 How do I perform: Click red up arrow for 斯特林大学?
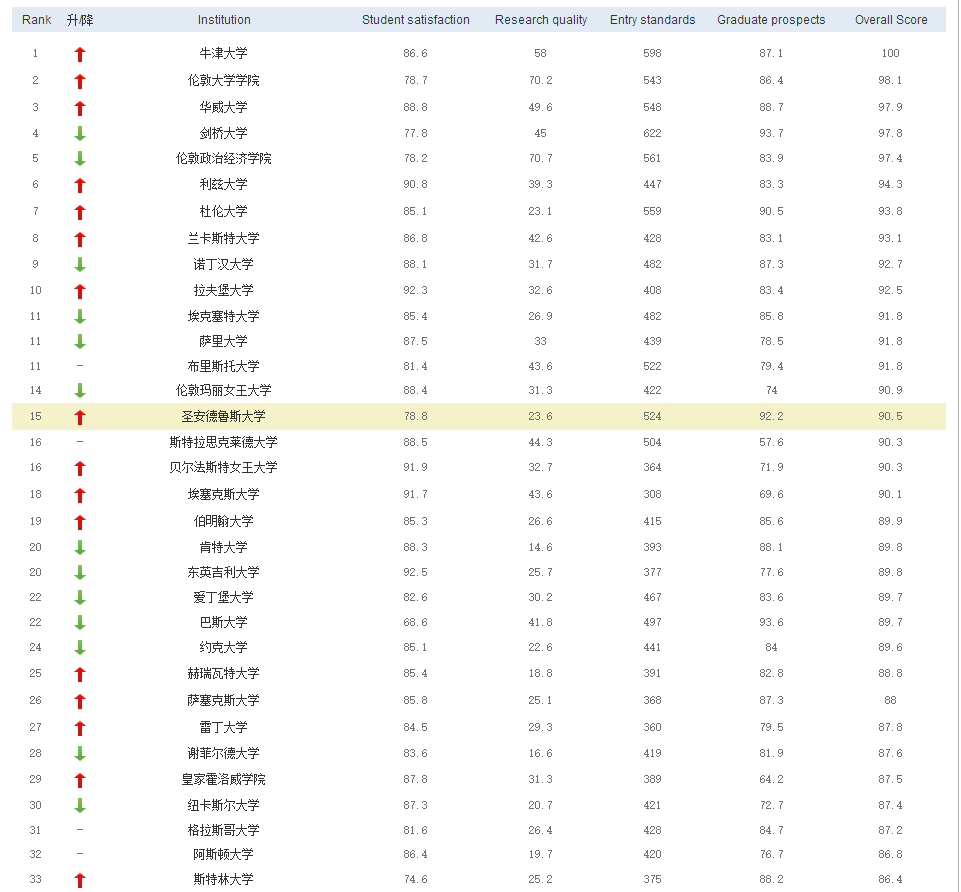80,880
